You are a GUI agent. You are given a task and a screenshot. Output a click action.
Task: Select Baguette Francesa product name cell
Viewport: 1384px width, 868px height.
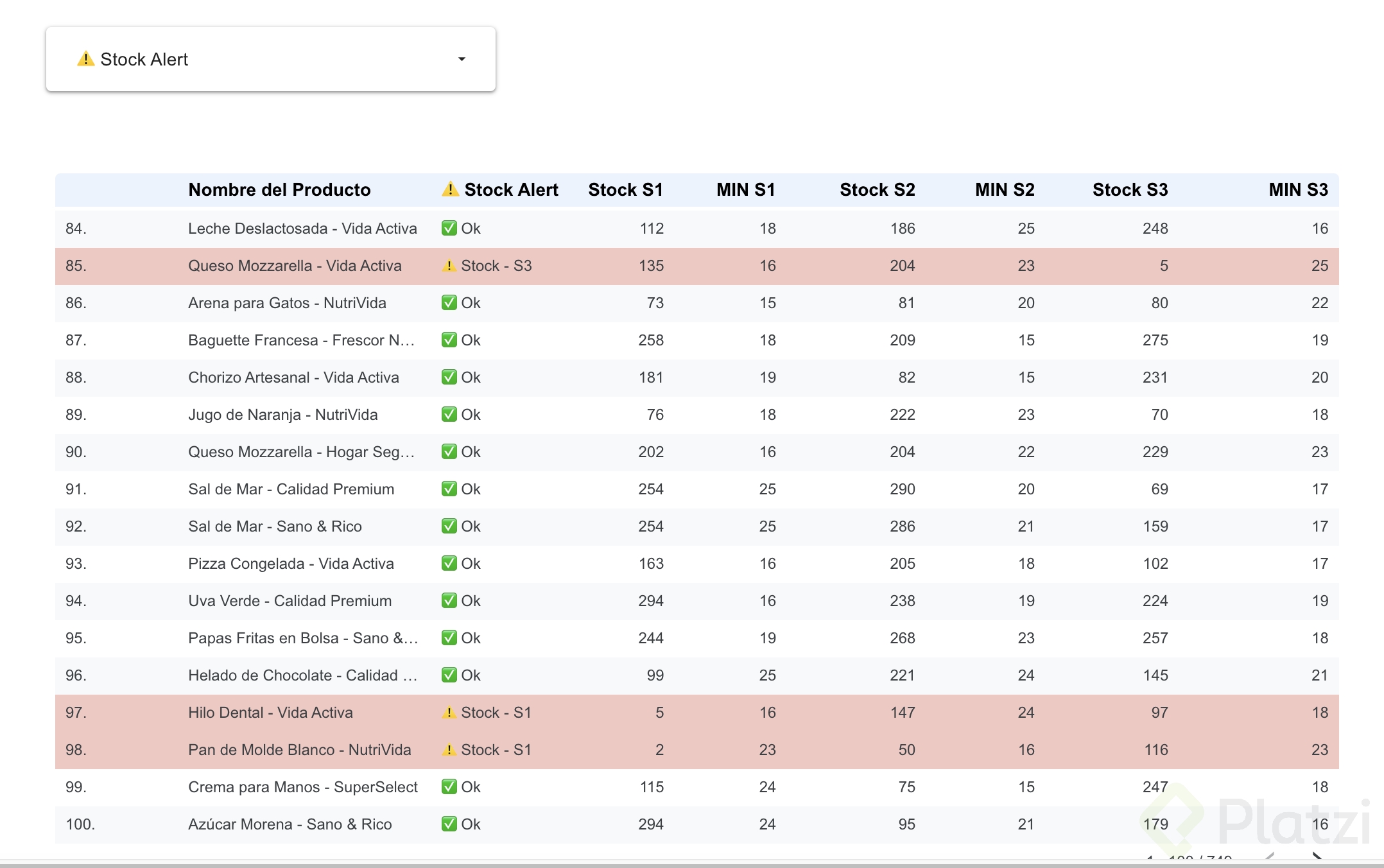pyautogui.click(x=301, y=340)
